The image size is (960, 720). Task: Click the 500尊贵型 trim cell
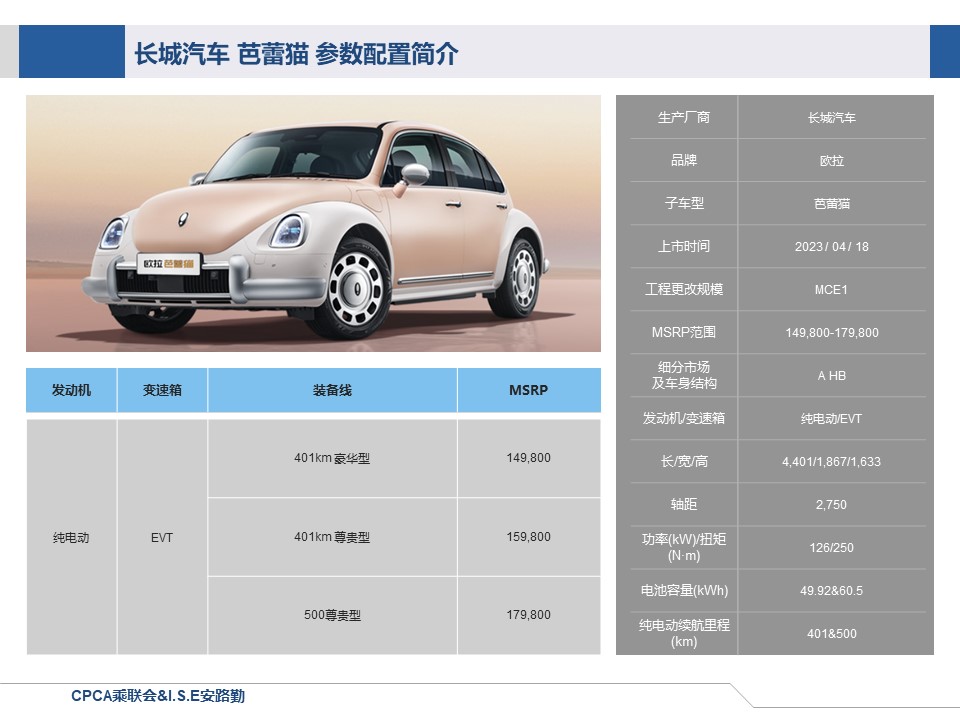[x=332, y=615]
